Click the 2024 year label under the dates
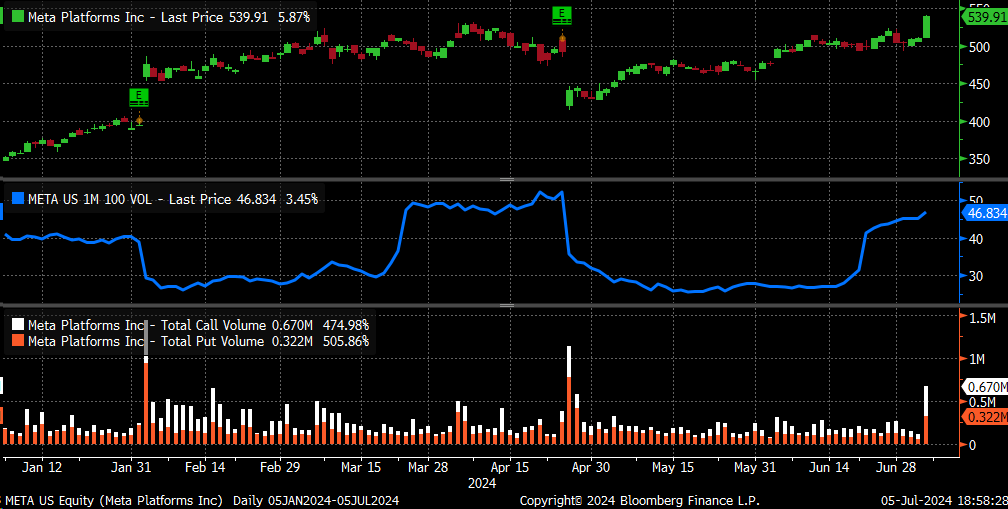The width and height of the screenshot is (1008, 509). [482, 482]
